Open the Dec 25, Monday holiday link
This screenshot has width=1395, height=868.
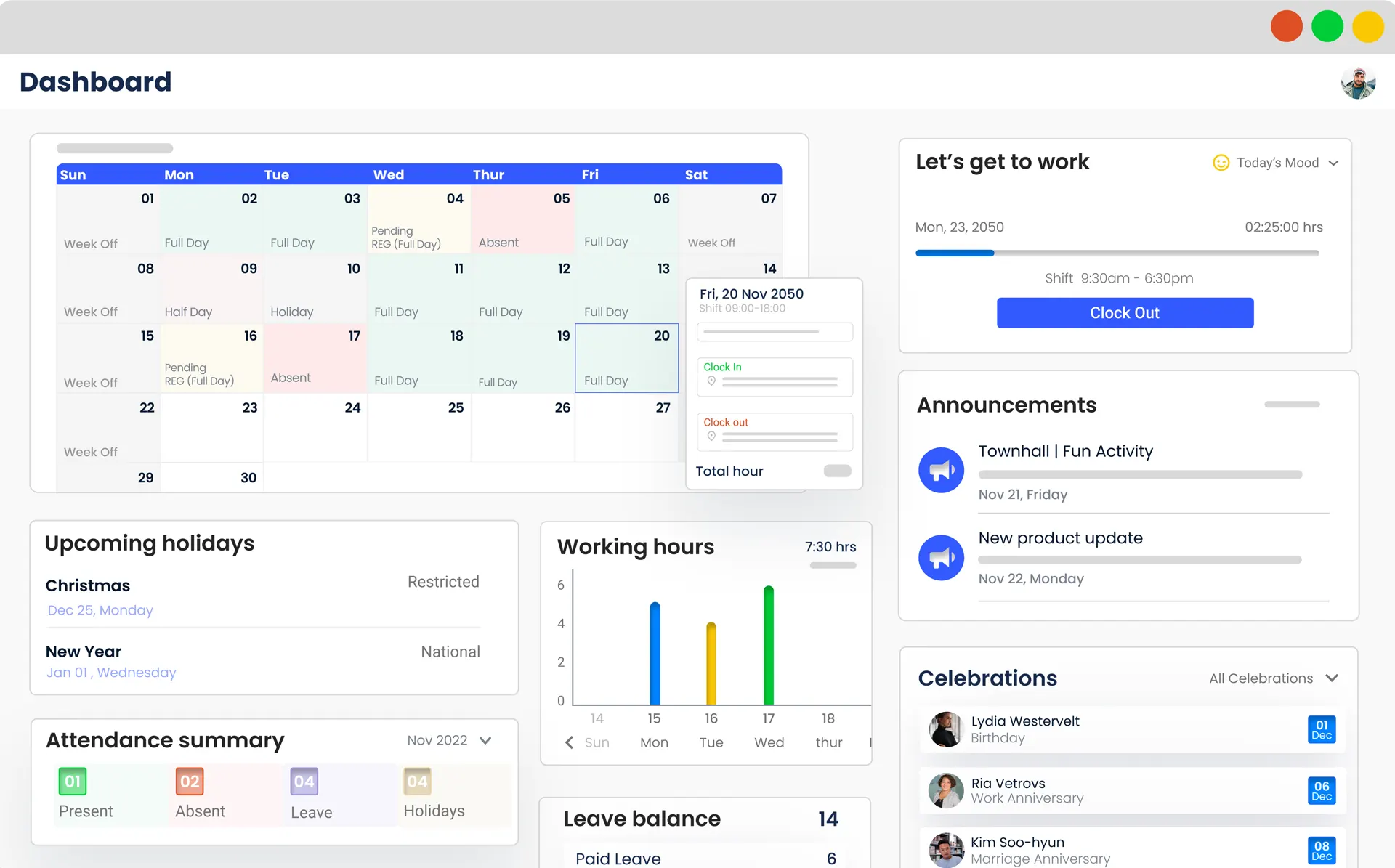100,610
